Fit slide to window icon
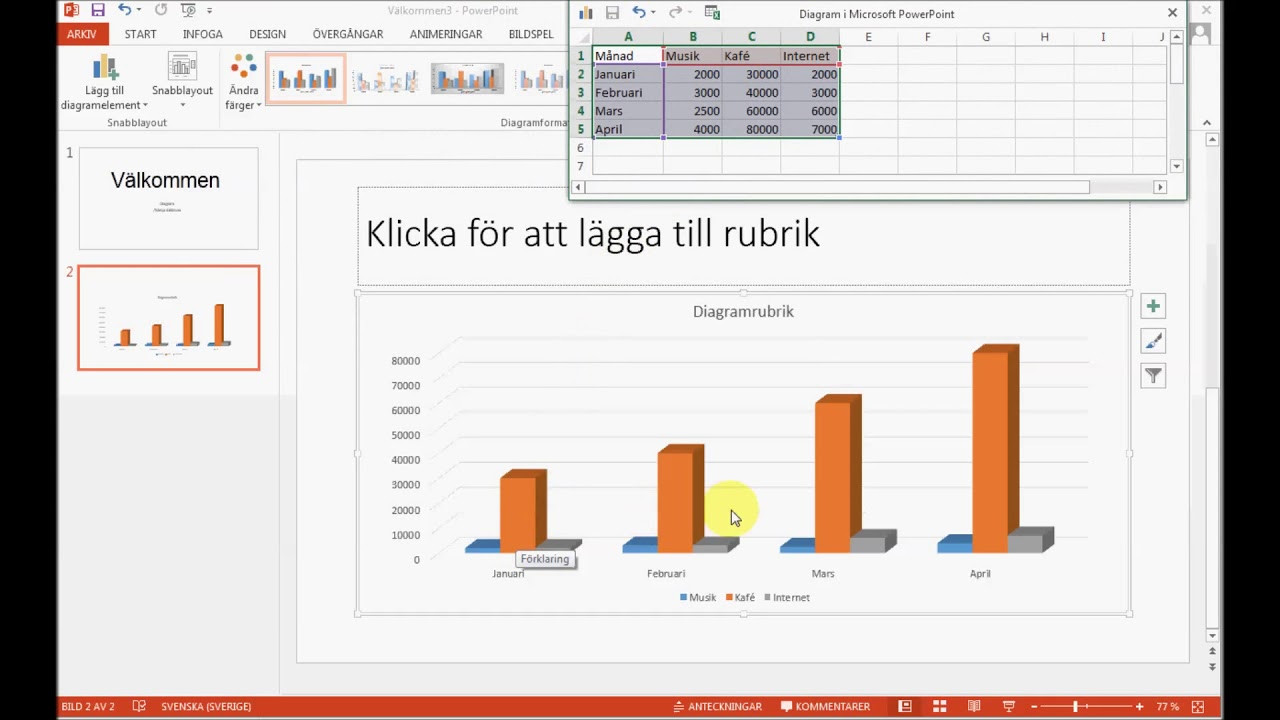The image size is (1280, 720). pyautogui.click(x=1198, y=706)
